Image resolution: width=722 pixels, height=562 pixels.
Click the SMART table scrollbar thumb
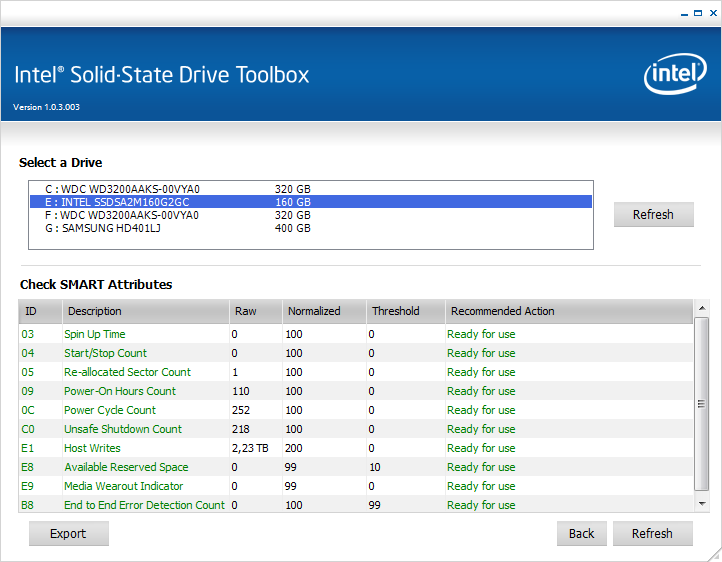tap(702, 404)
